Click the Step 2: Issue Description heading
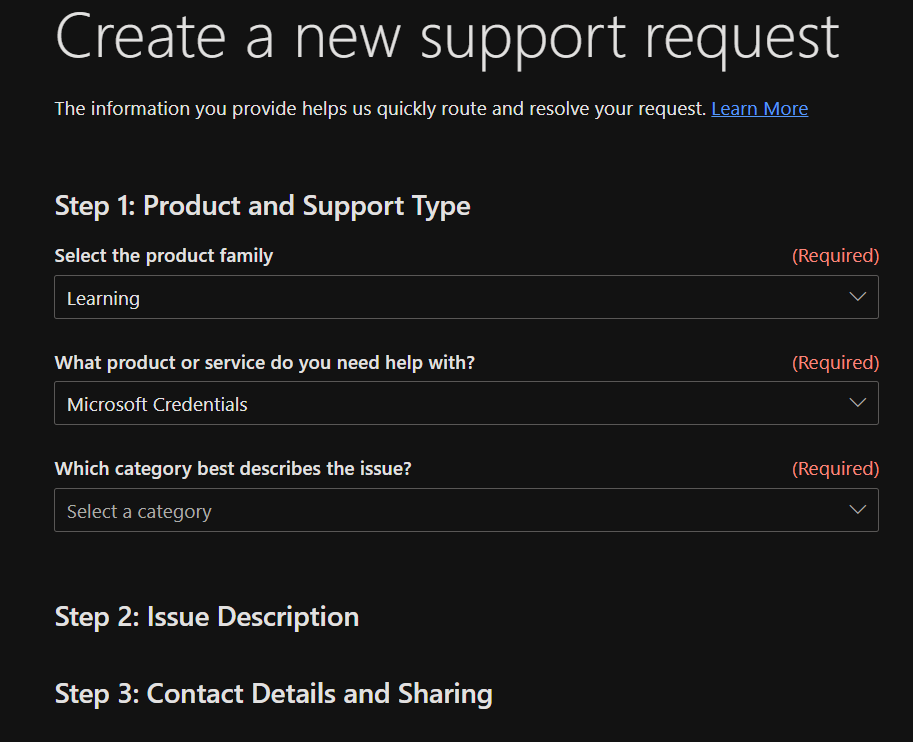This screenshot has height=742, width=913. 207,617
